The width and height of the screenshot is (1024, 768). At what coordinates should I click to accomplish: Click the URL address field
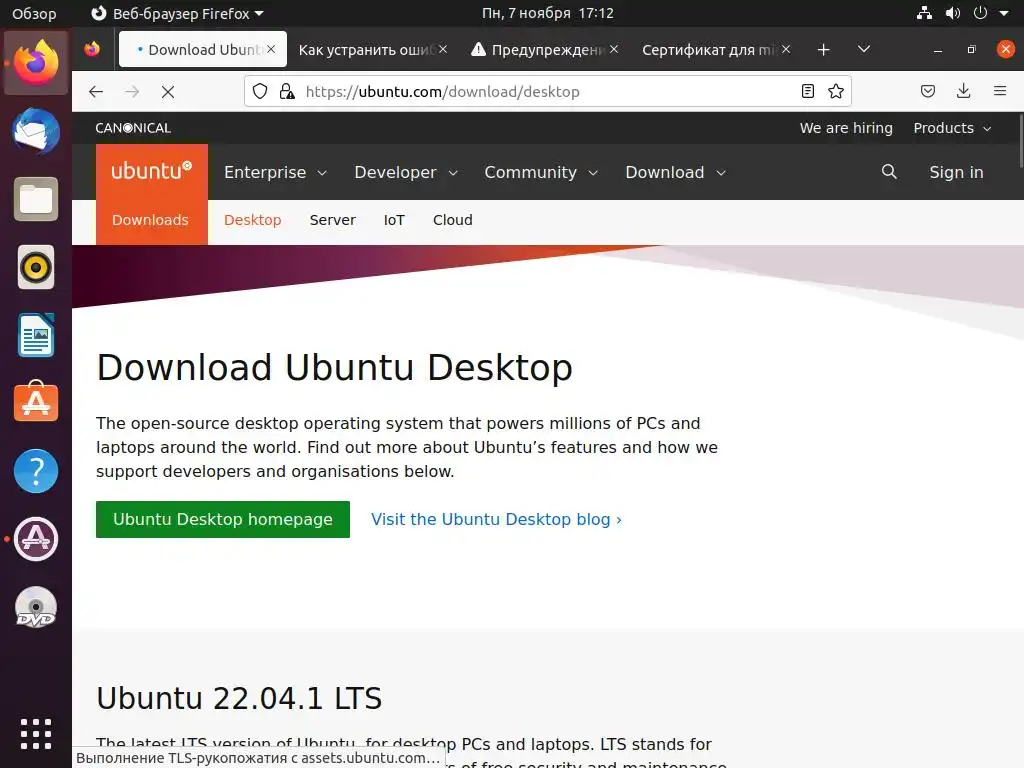point(549,91)
